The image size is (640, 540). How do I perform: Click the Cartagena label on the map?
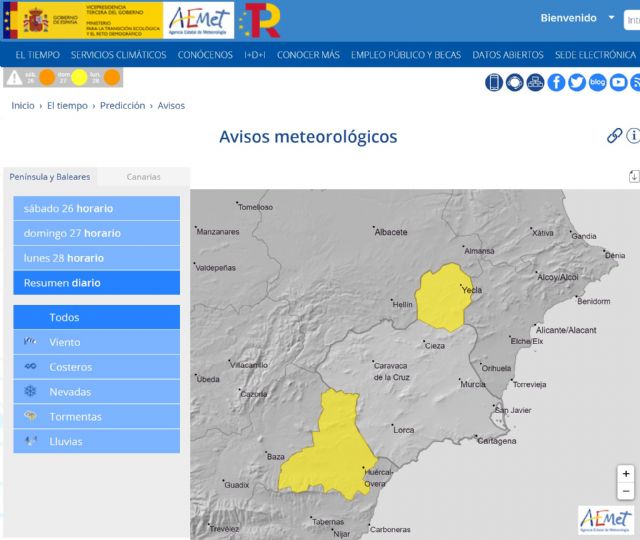tap(496, 441)
